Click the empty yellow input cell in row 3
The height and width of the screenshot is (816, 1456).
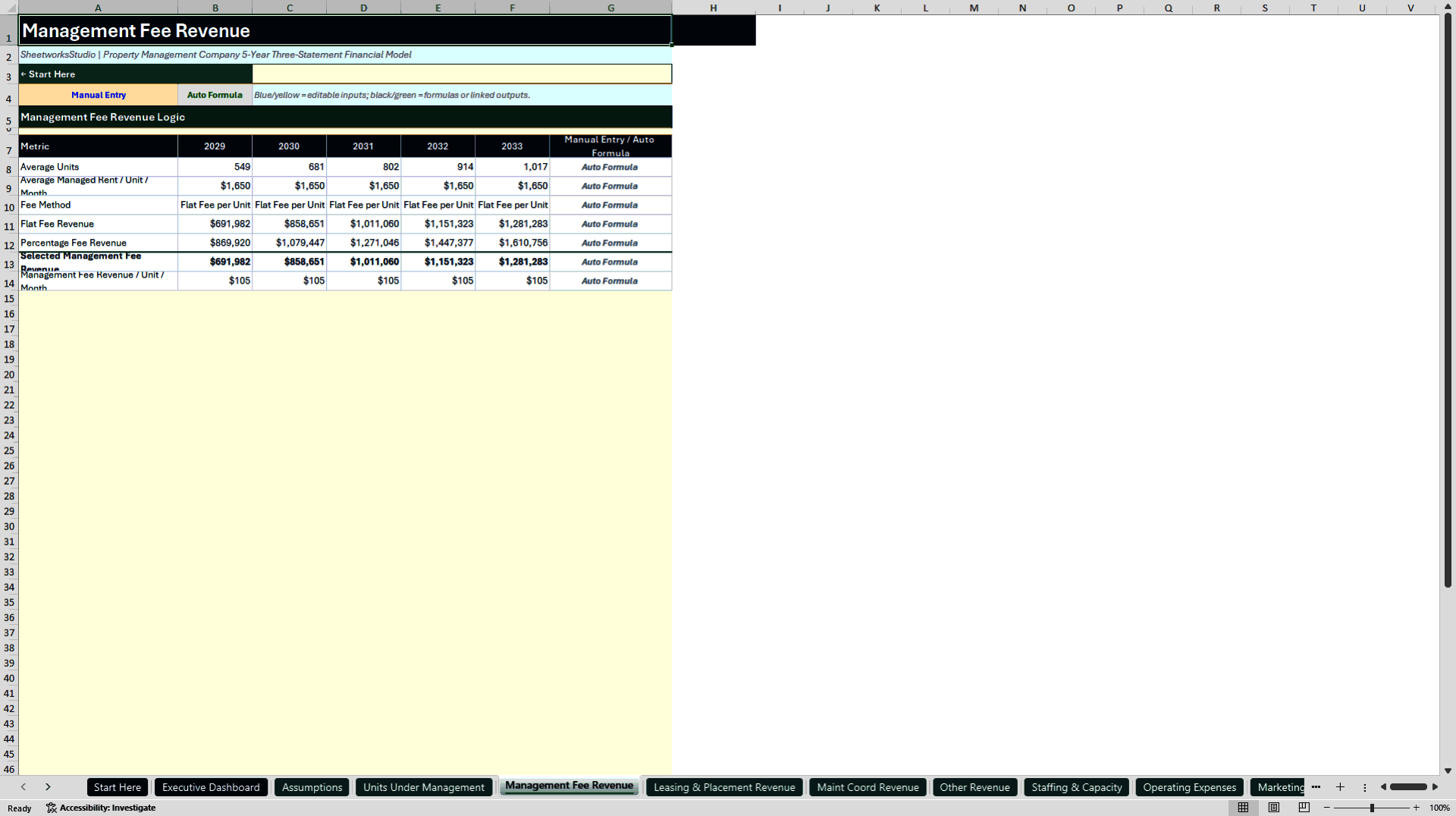coord(462,74)
